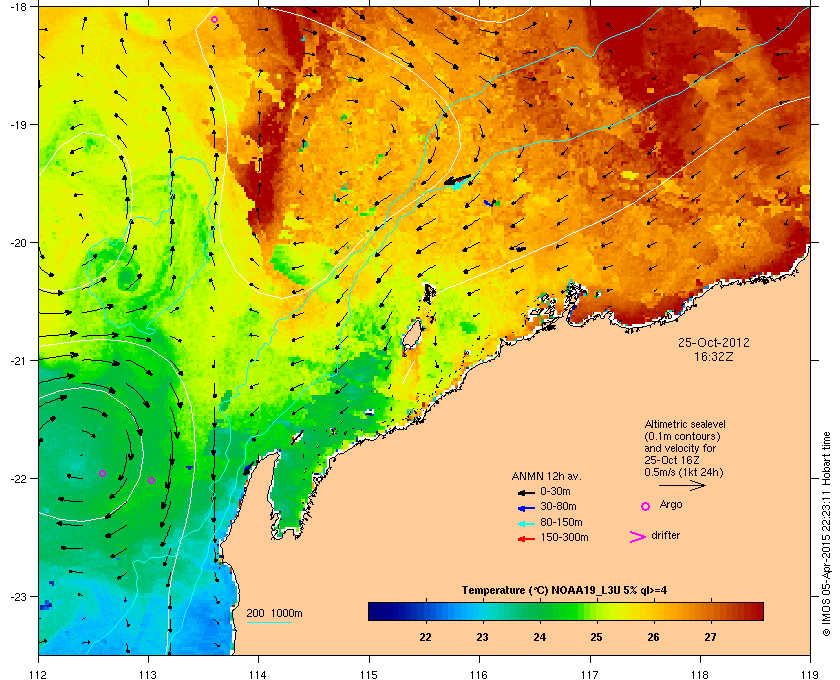Image resolution: width=840 pixels, height=680 pixels.
Task: Click the latitude axis label -23
Action: [18, 596]
